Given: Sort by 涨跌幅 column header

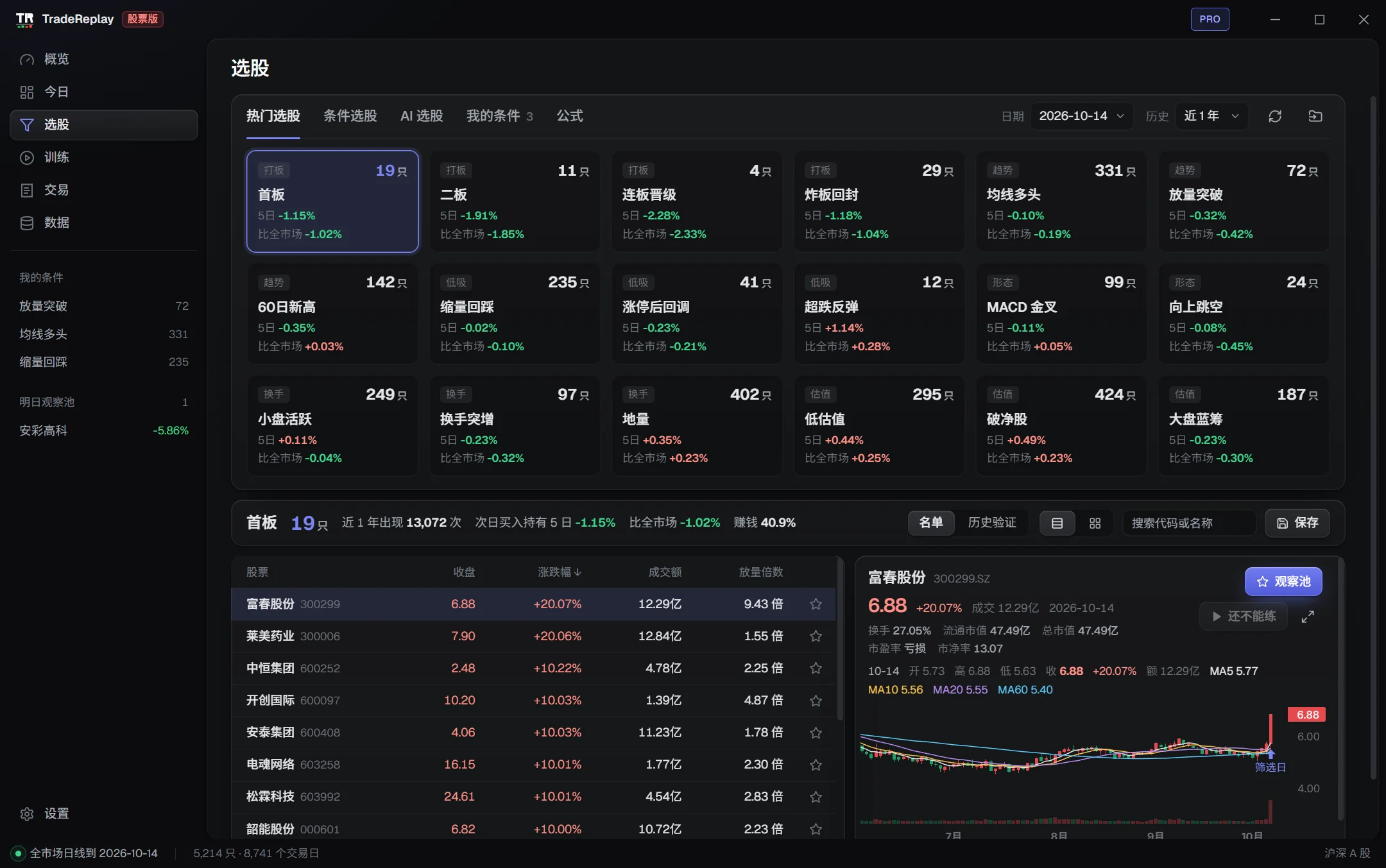Looking at the screenshot, I should pos(559,572).
